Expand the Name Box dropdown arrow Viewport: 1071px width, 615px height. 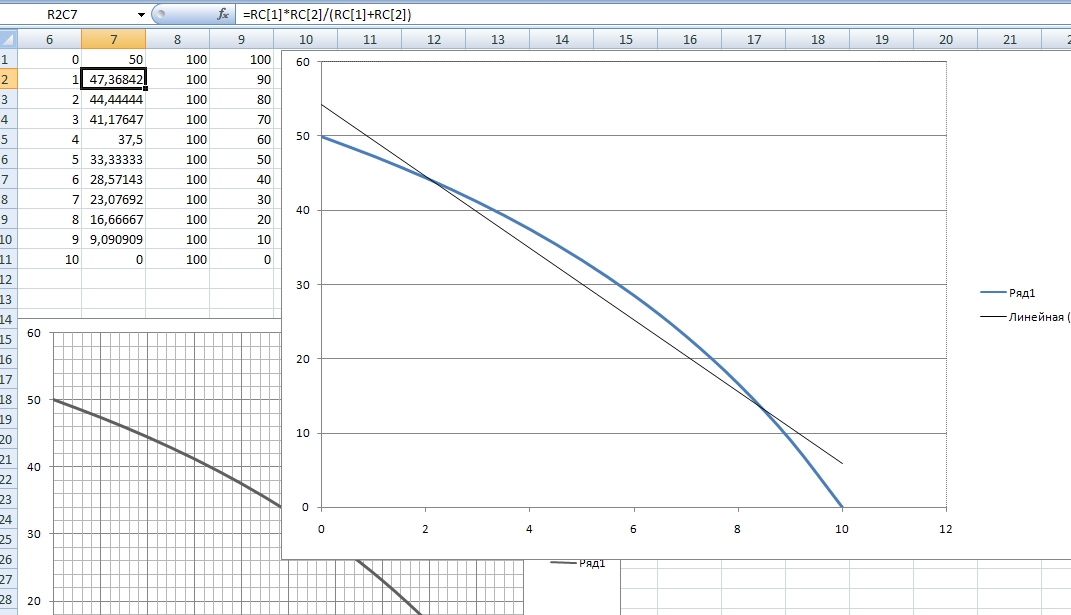141,14
